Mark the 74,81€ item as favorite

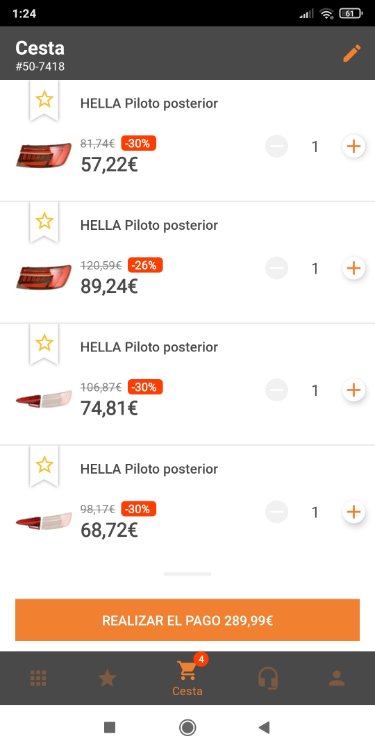click(x=44, y=343)
